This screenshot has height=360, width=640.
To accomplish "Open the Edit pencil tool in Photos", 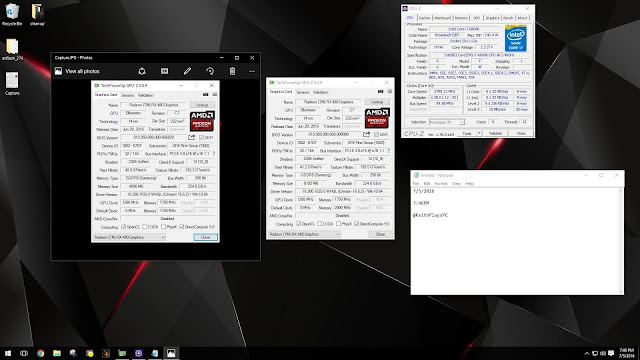I will coord(187,71).
